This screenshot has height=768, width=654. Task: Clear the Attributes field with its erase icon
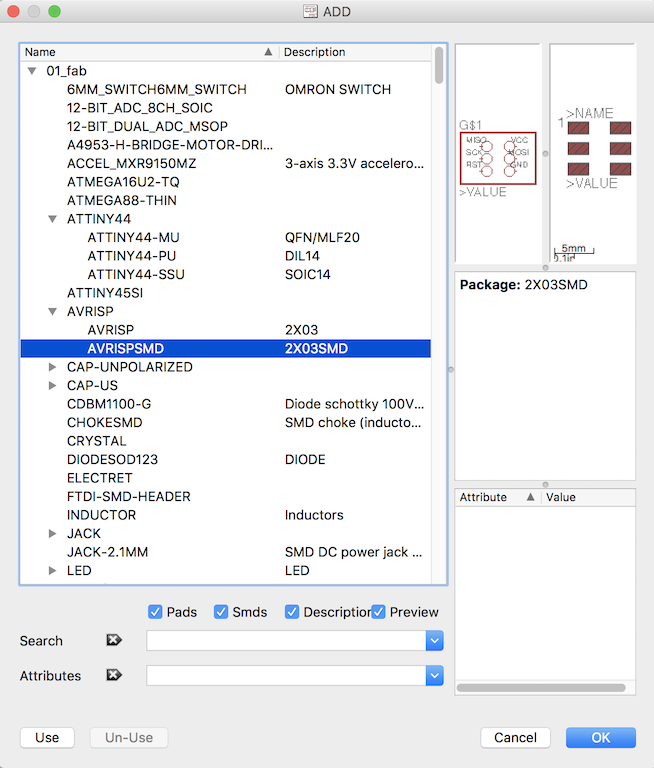point(114,675)
